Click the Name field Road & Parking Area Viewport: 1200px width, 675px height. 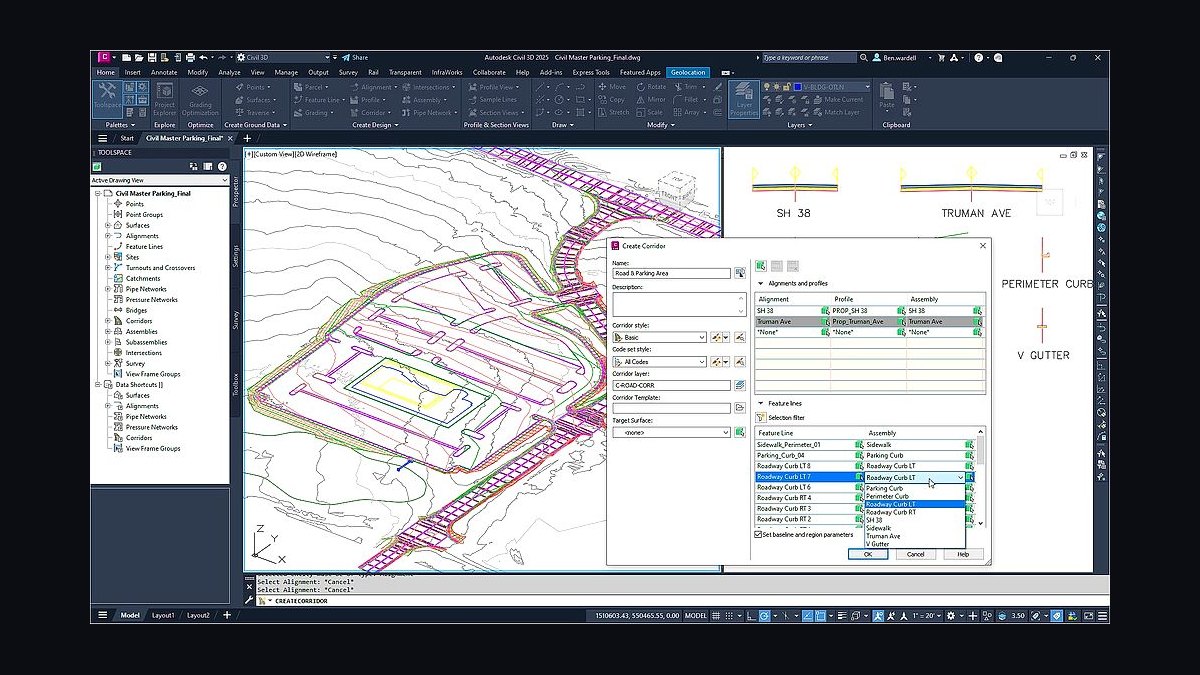(672, 273)
